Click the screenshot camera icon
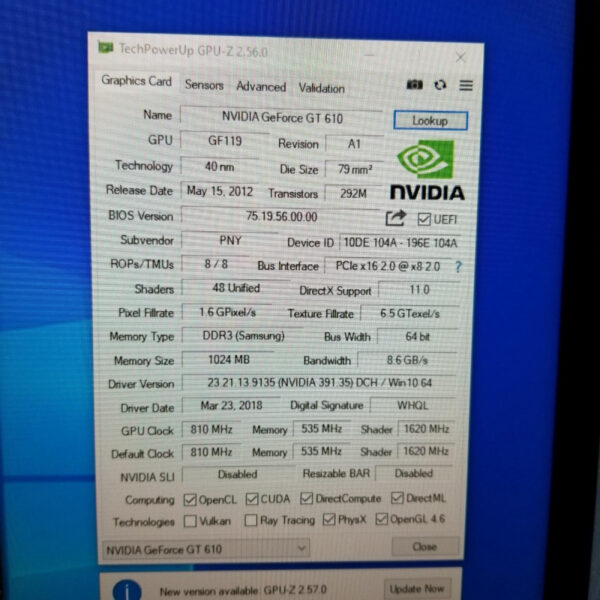 coord(414,85)
